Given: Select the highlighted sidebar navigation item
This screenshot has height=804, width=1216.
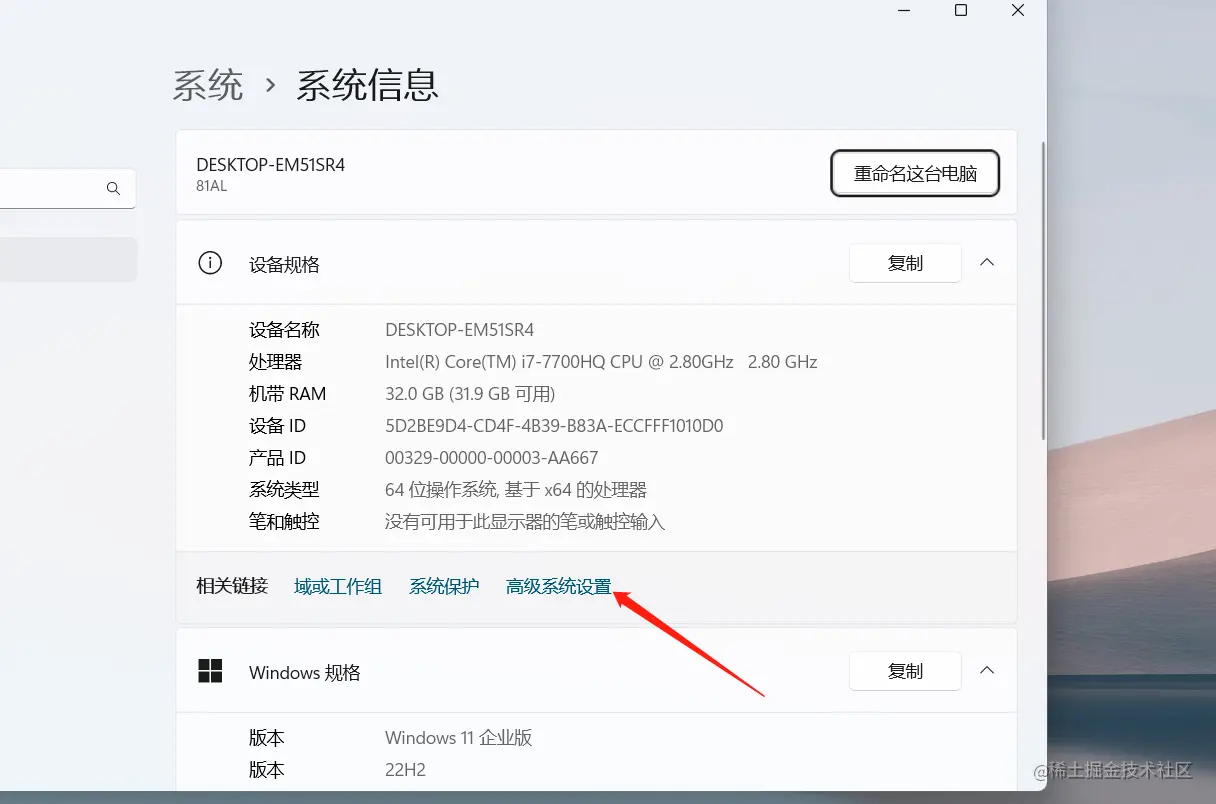Looking at the screenshot, I should (x=68, y=259).
